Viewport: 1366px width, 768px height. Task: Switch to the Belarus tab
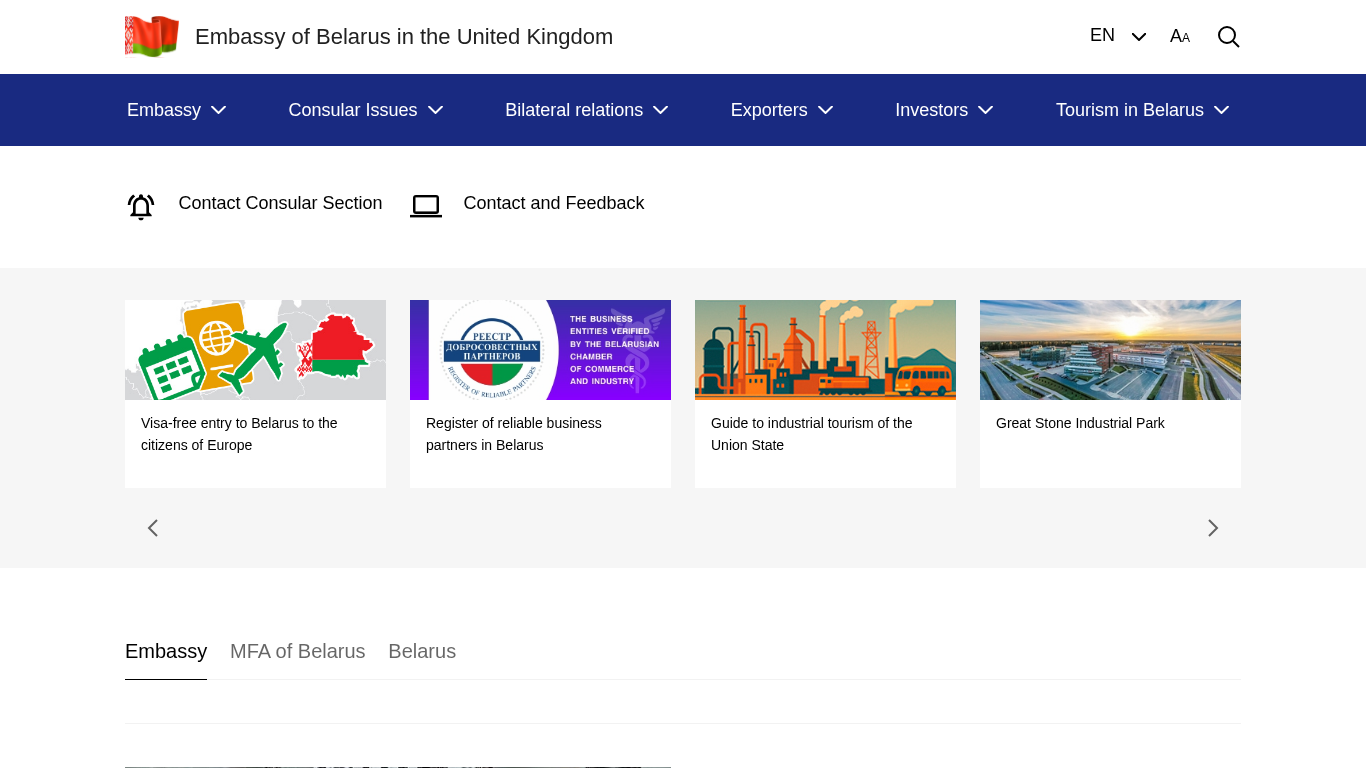(x=422, y=651)
